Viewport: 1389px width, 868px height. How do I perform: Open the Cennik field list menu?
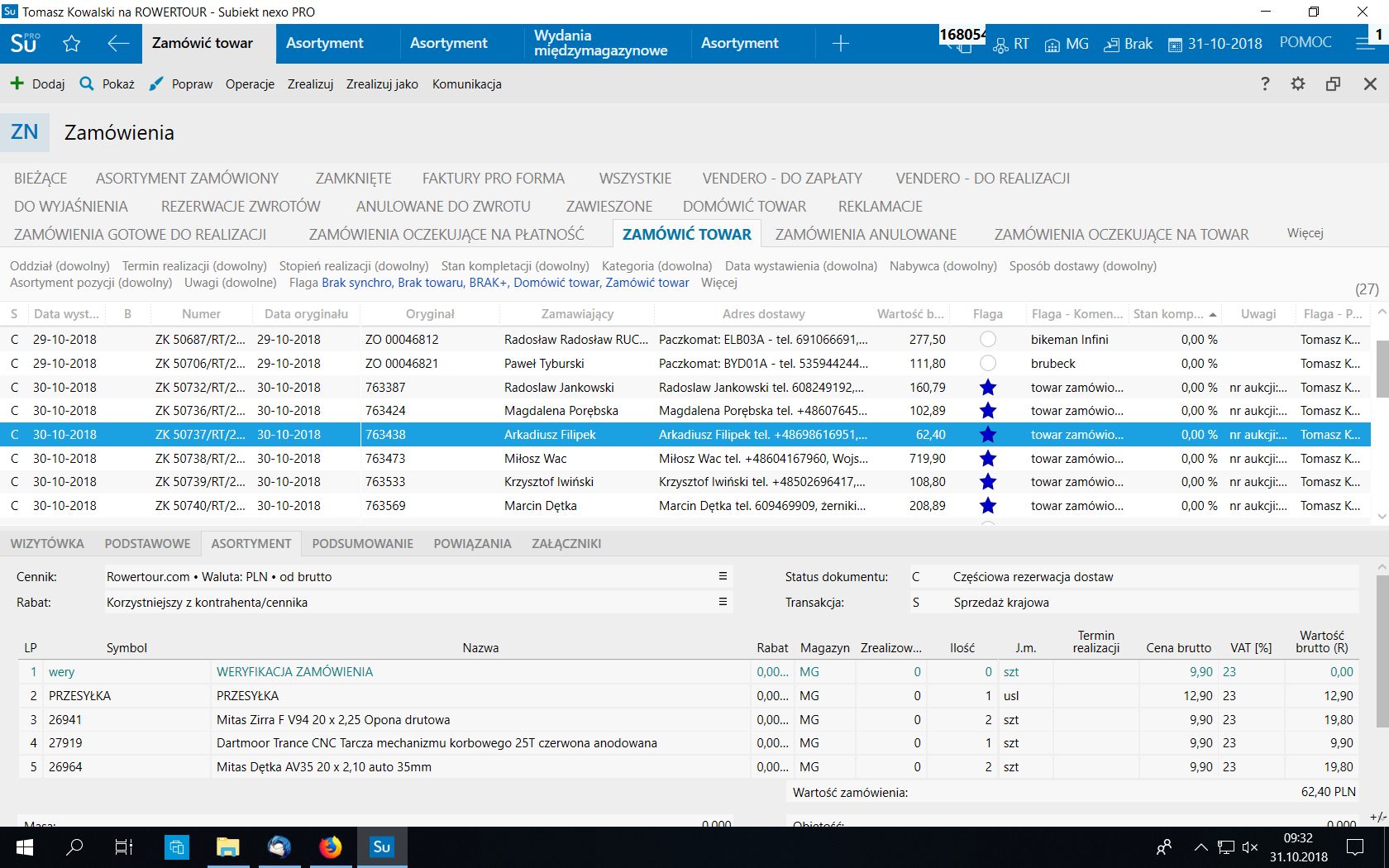(x=723, y=576)
